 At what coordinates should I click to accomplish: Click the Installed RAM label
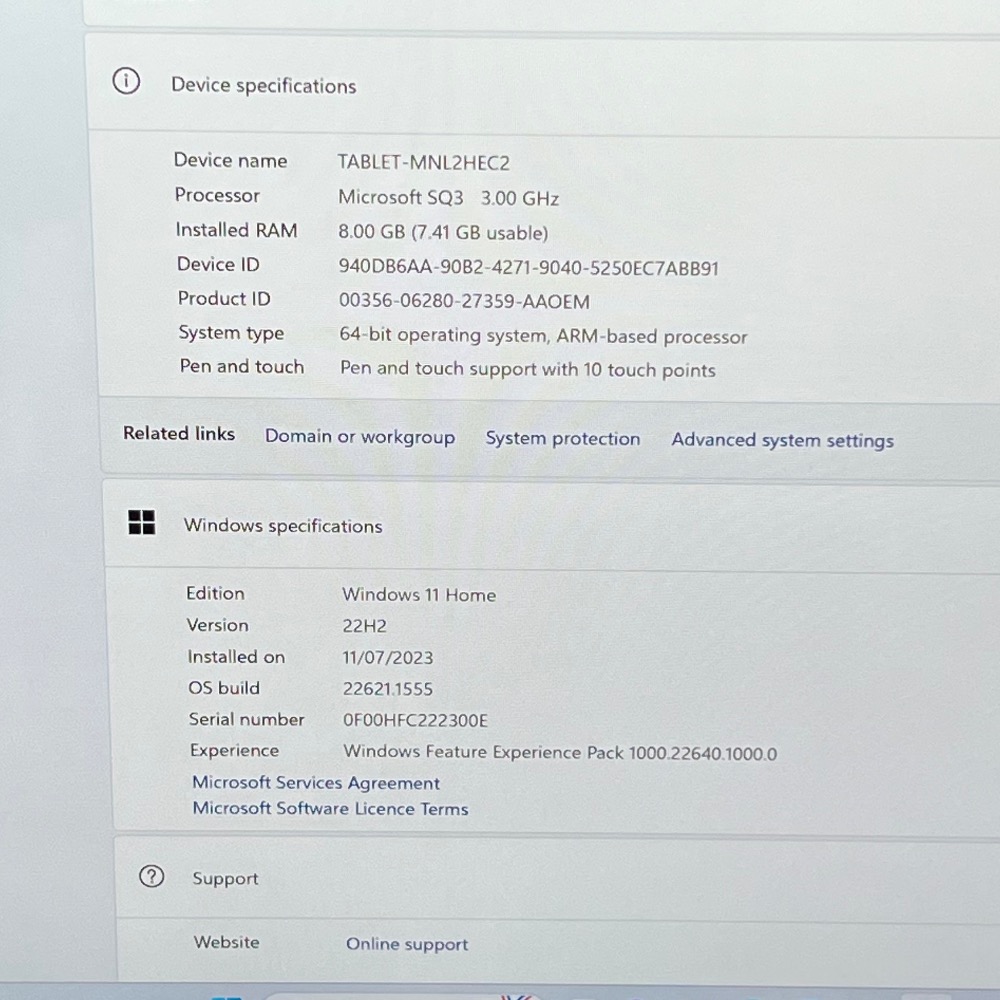click(x=237, y=230)
